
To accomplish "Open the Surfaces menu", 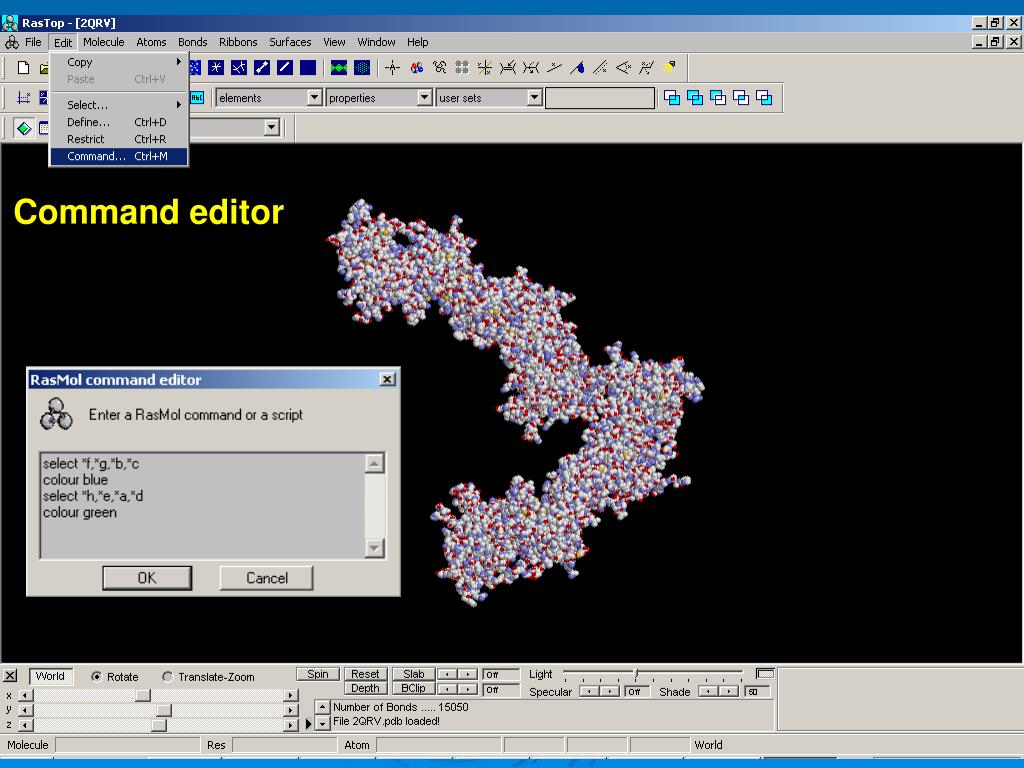I will [x=290, y=42].
